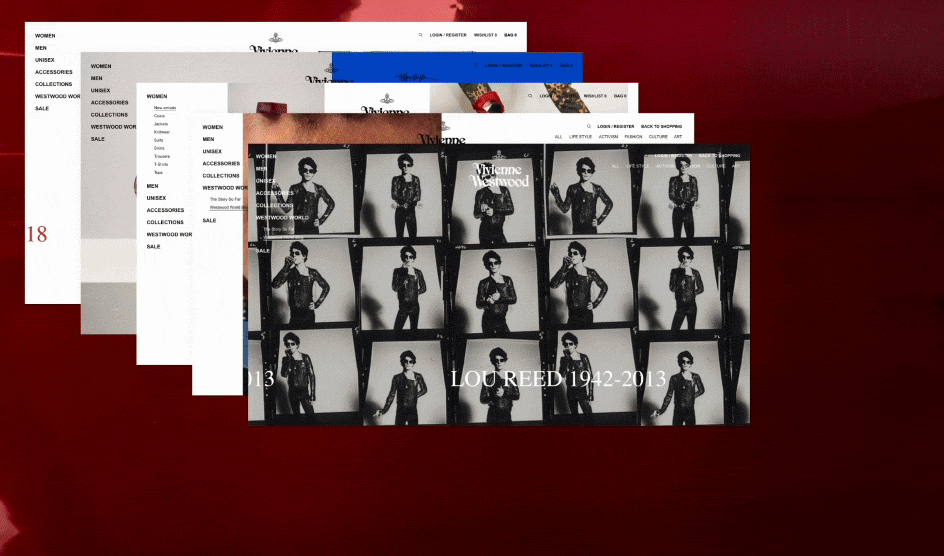
Task: Open Suits under WOMEN
Action: 158,140
